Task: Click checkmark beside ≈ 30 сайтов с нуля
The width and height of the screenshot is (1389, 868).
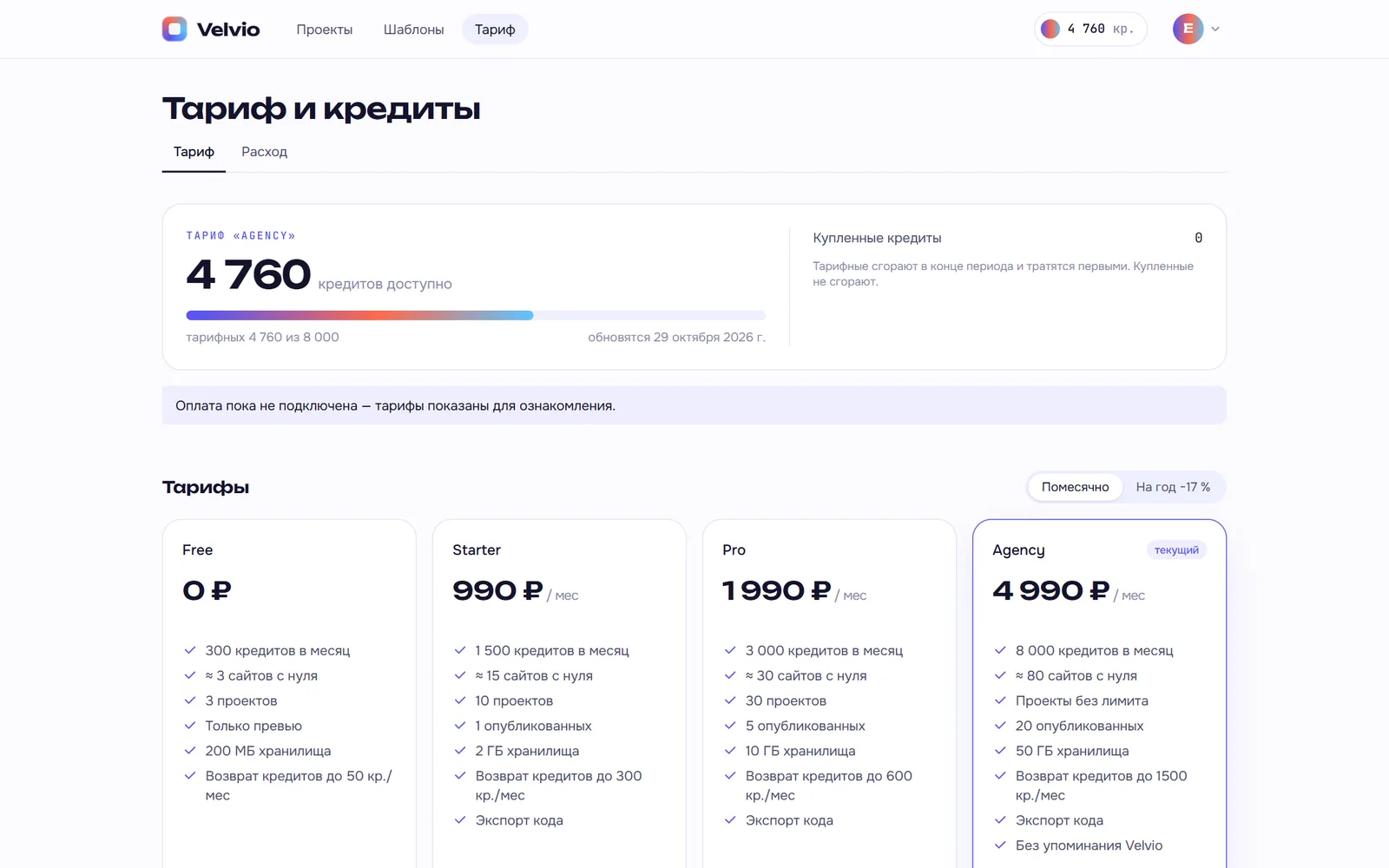Action: (730, 675)
